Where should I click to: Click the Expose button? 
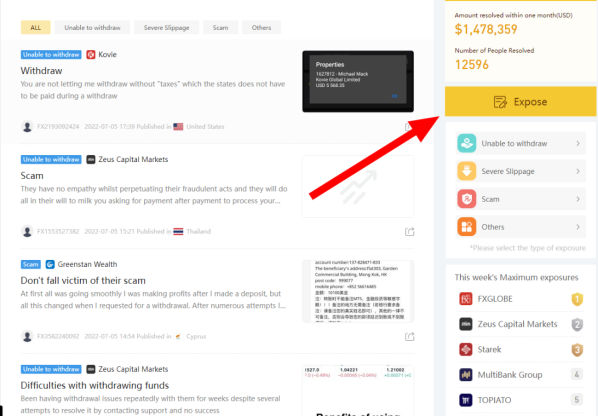(x=521, y=102)
